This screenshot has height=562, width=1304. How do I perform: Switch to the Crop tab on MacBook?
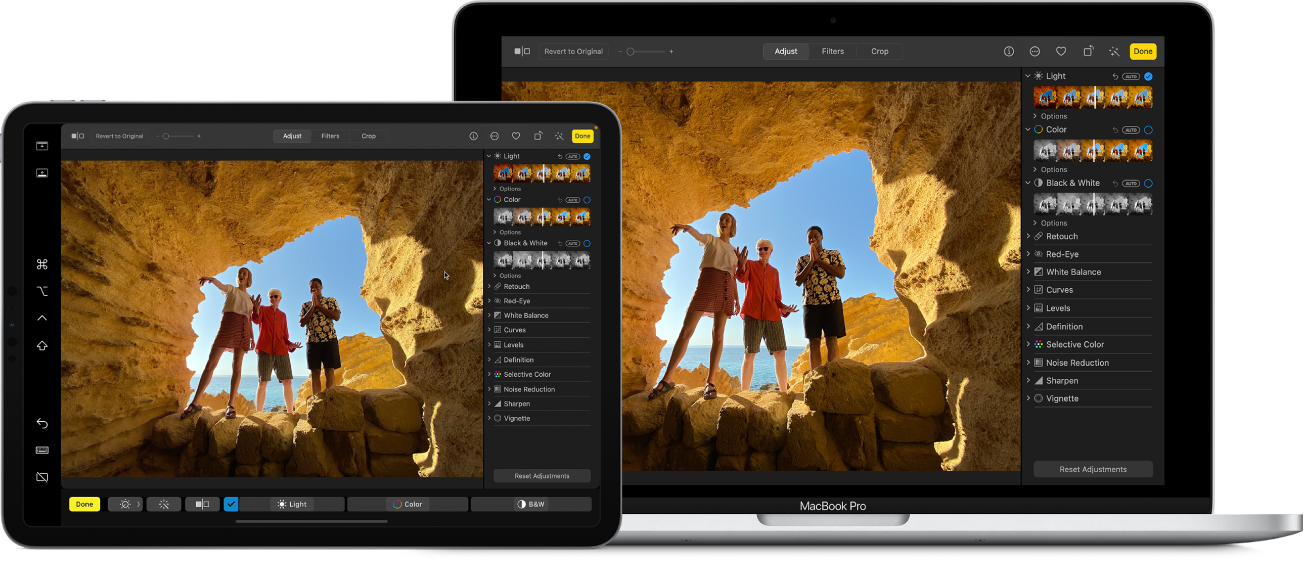point(880,51)
